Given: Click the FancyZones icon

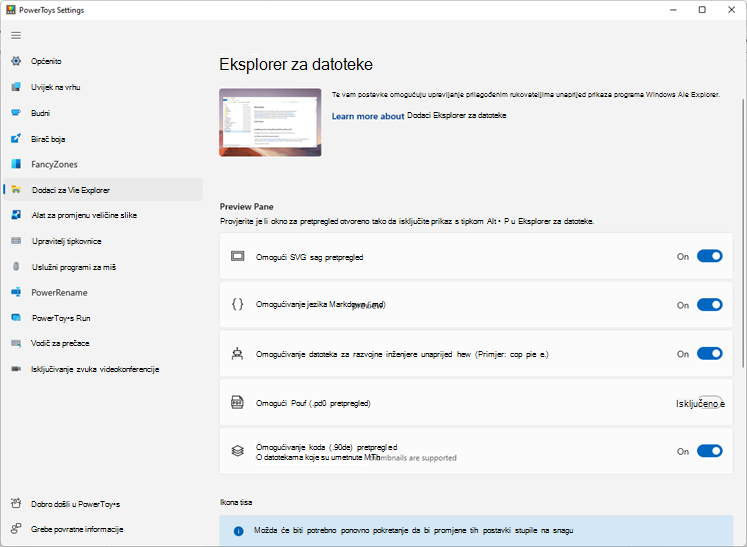Looking at the screenshot, I should point(16,164).
